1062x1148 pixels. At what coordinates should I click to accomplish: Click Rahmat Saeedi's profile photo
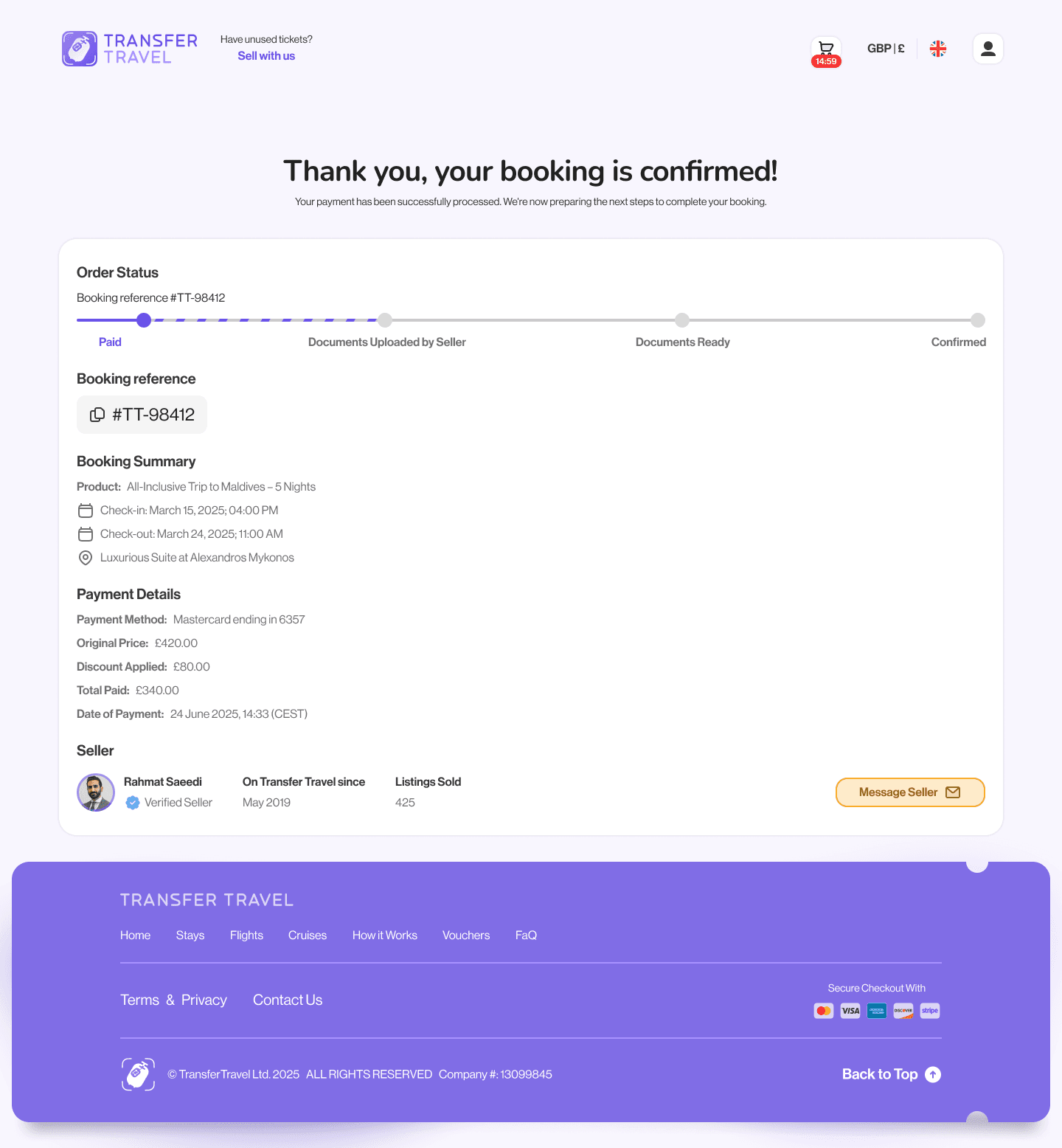click(x=96, y=792)
